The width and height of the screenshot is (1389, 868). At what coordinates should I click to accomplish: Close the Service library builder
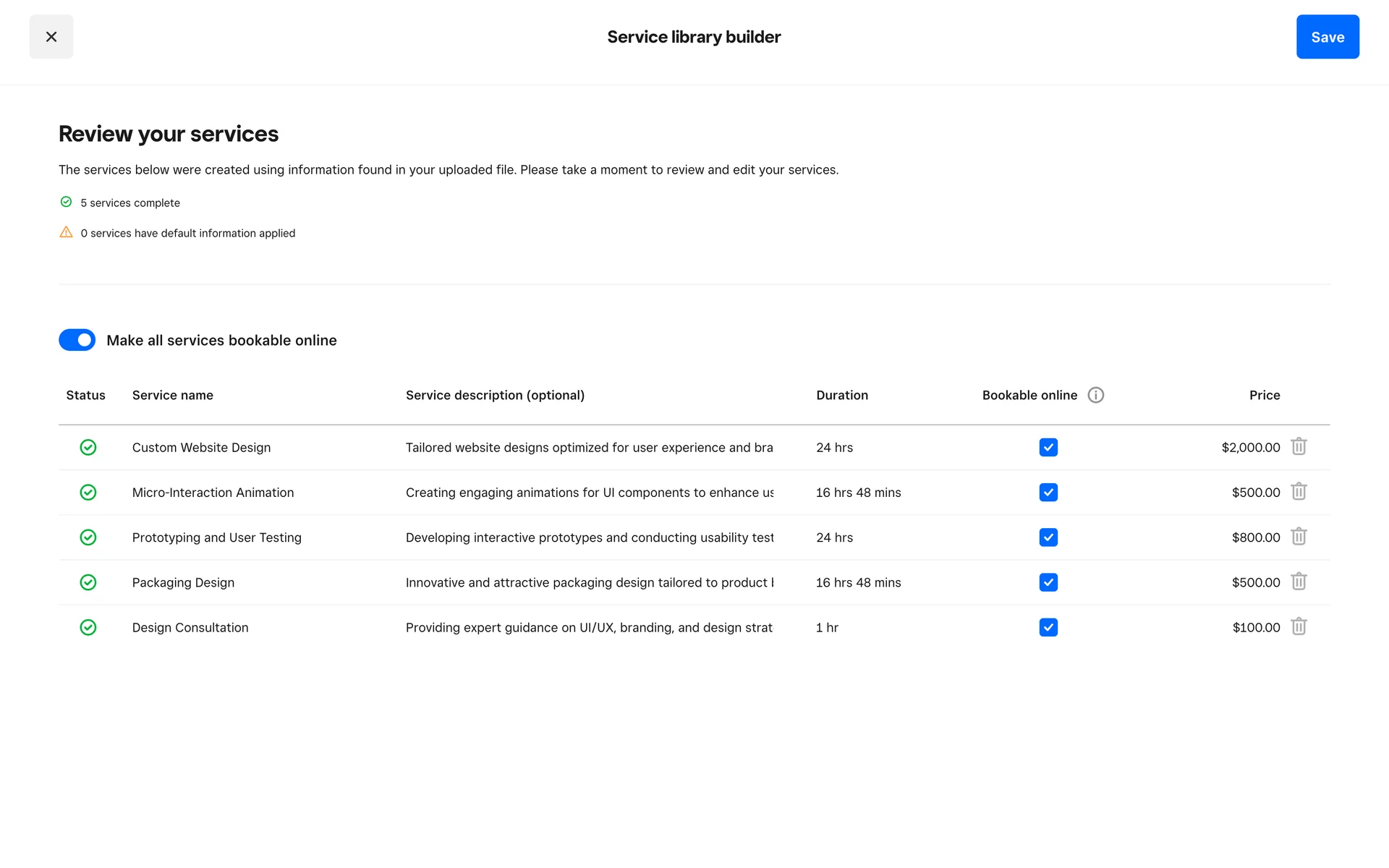51,37
